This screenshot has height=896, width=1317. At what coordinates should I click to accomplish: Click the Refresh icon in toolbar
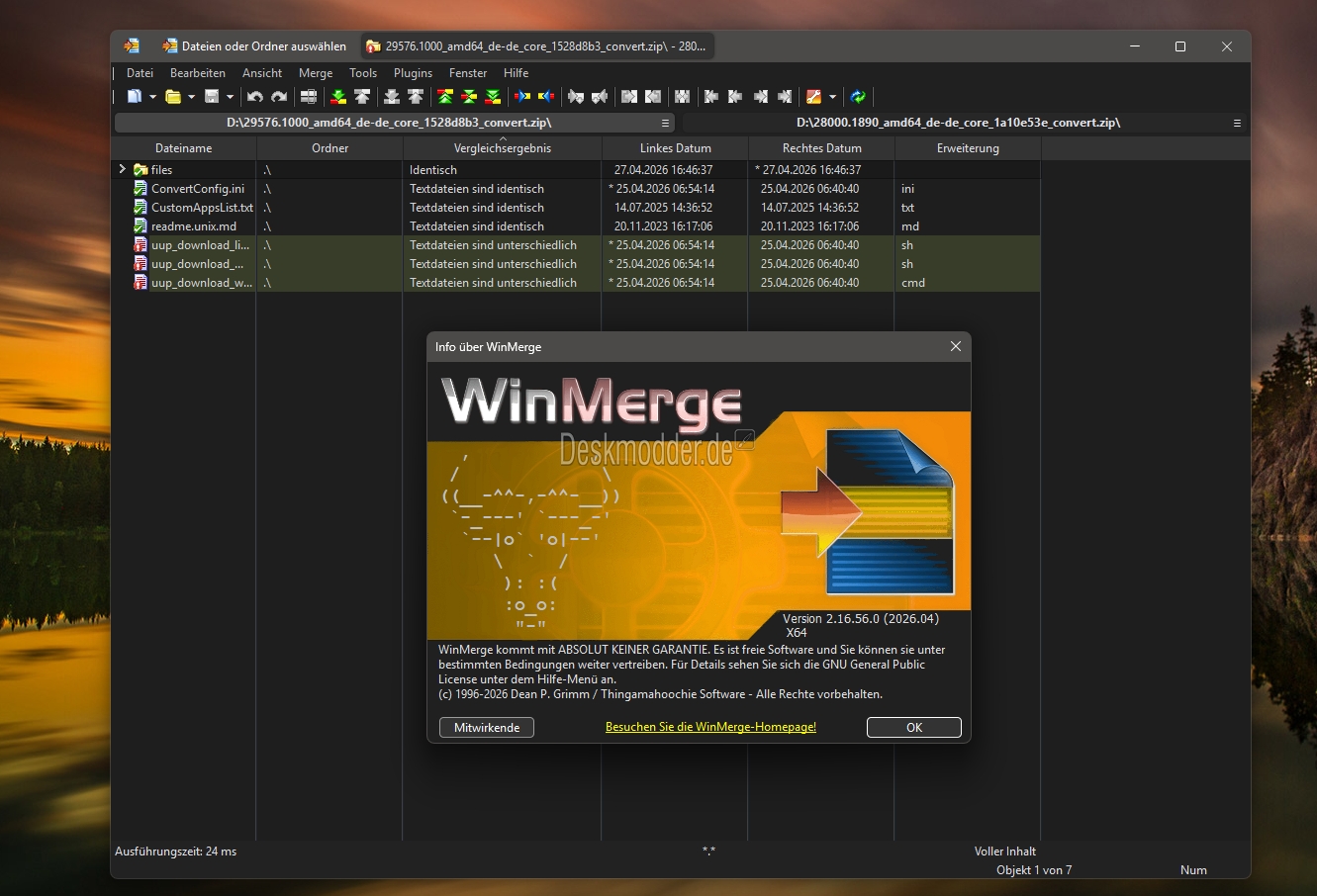pos(858,97)
